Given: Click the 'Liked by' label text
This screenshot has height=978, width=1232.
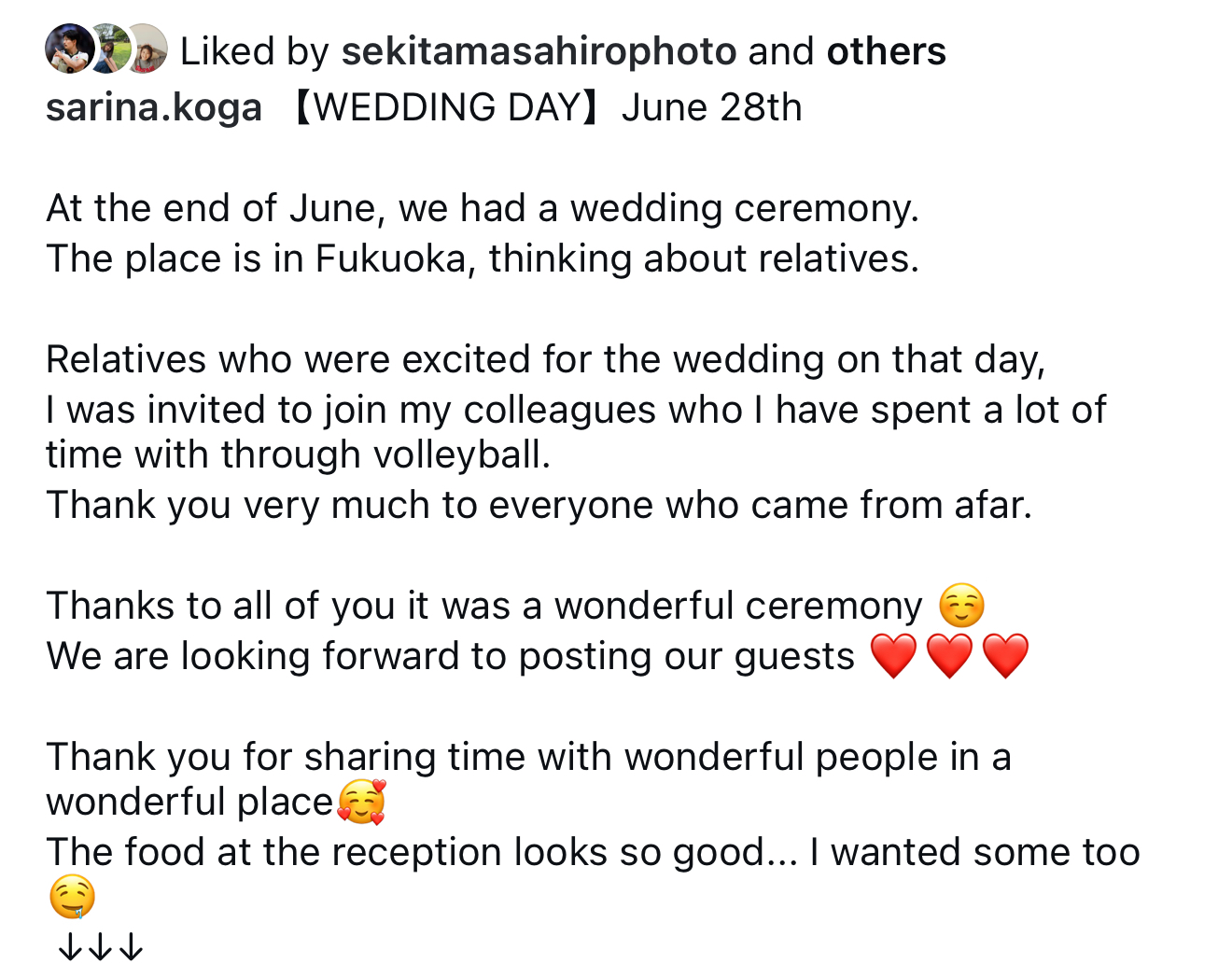Looking at the screenshot, I should [255, 51].
